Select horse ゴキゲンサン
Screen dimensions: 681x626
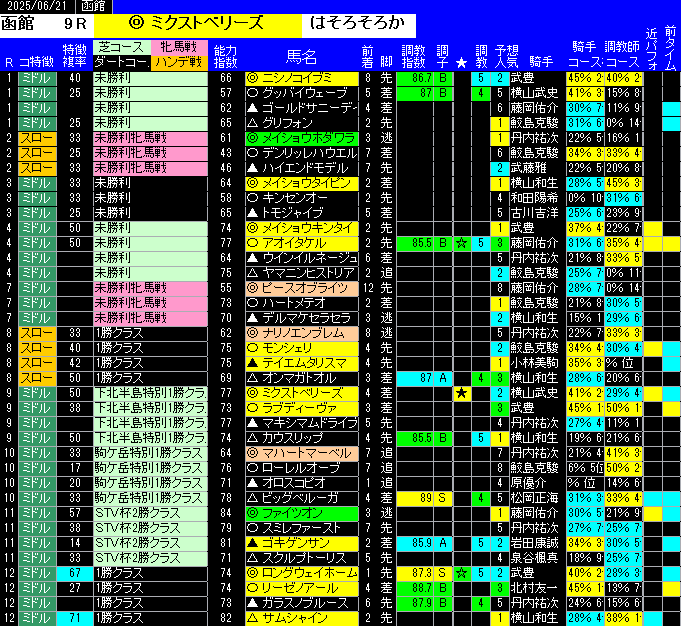302,543
